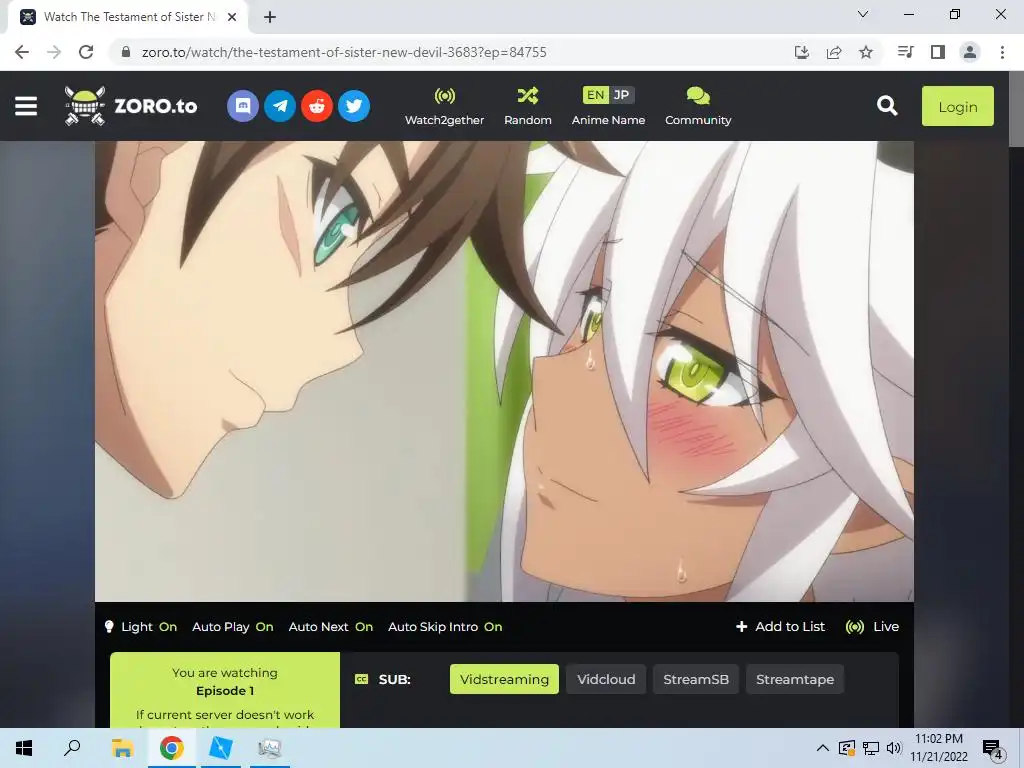Open the Windows Start menu
Screen dimensions: 1024x768
pyautogui.click(x=24, y=748)
